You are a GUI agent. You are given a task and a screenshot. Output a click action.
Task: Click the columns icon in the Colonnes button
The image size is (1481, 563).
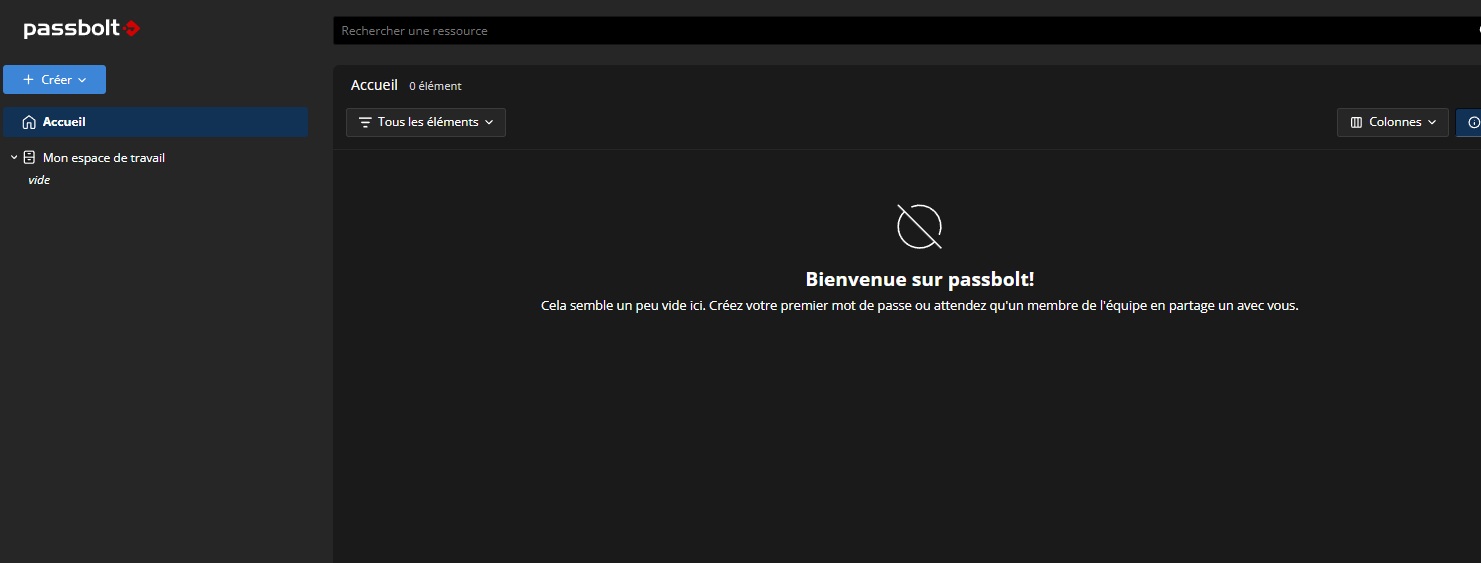[1356, 122]
